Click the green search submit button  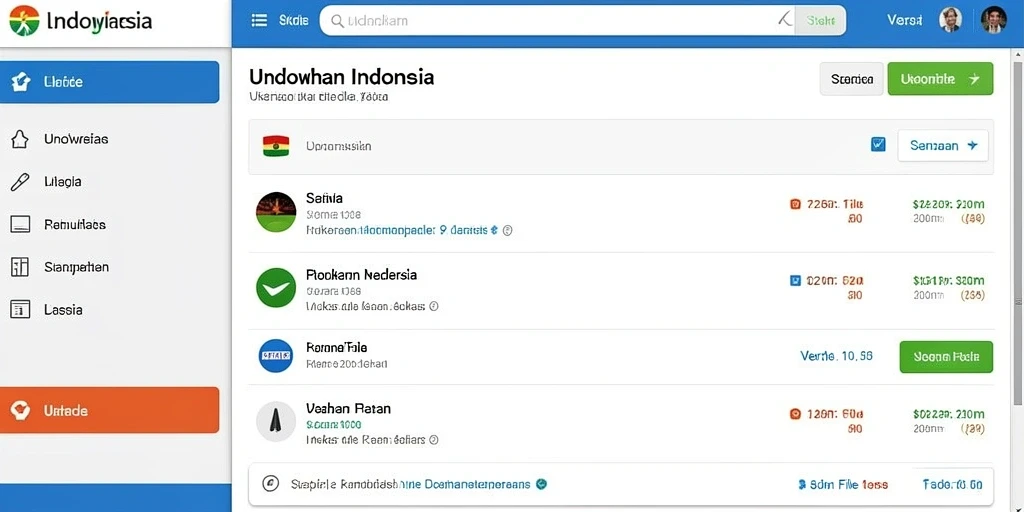pos(820,20)
